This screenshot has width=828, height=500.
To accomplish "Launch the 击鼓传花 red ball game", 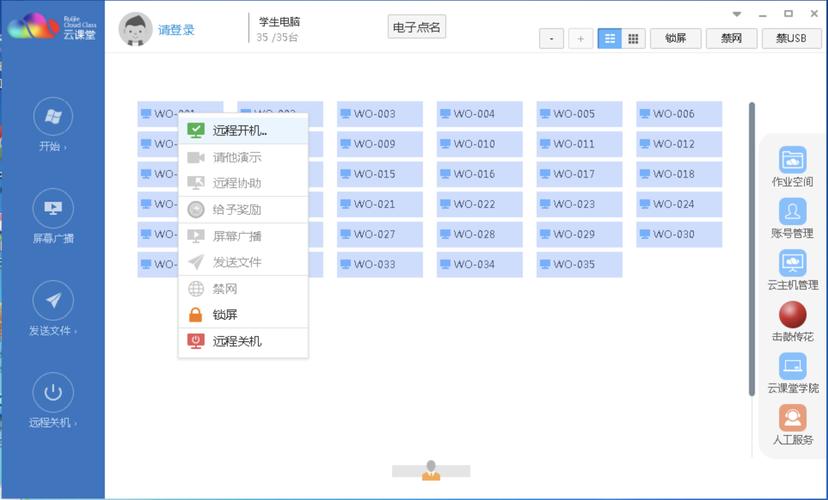I will tap(792, 315).
